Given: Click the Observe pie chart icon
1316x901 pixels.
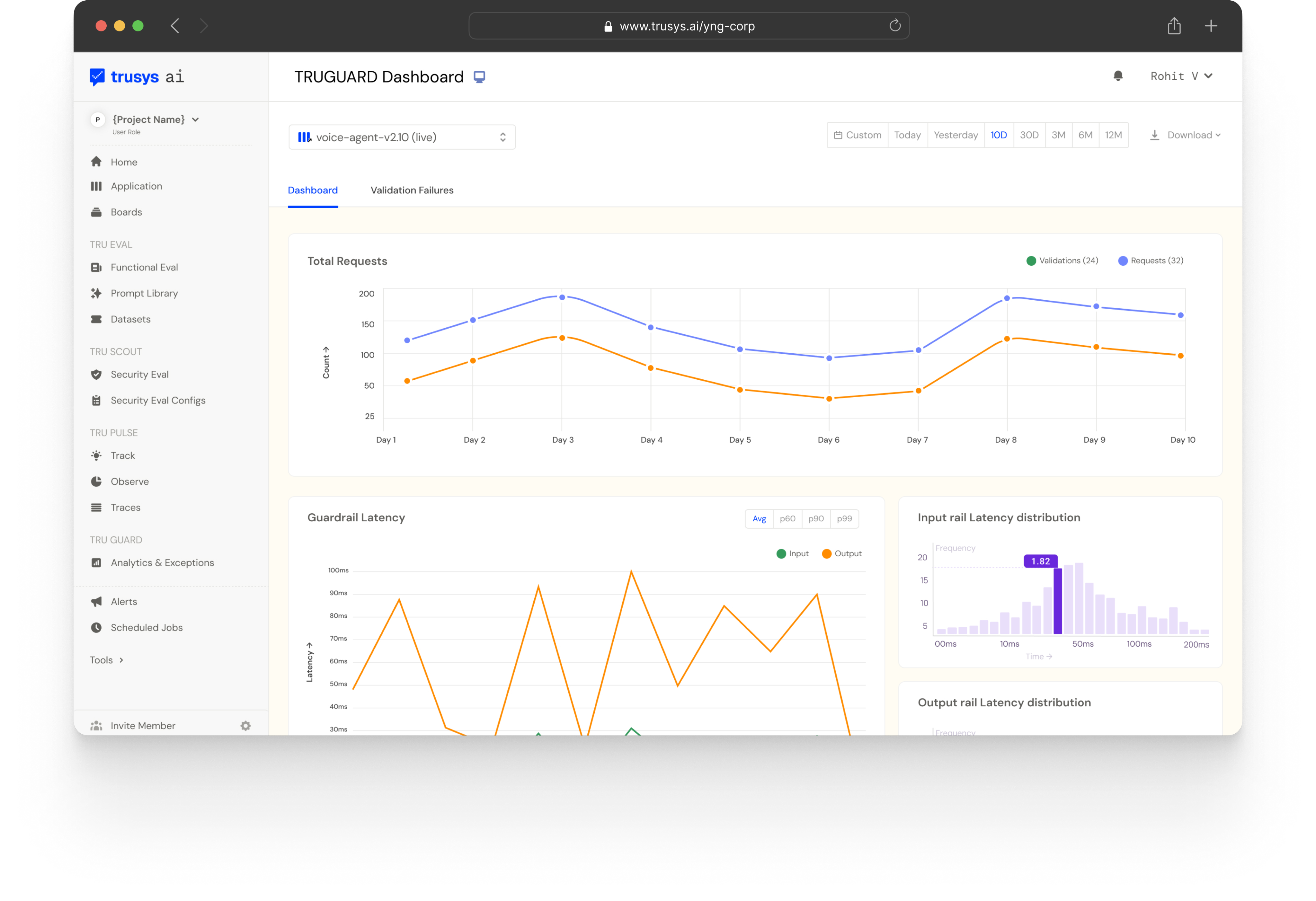Looking at the screenshot, I should pos(96,481).
